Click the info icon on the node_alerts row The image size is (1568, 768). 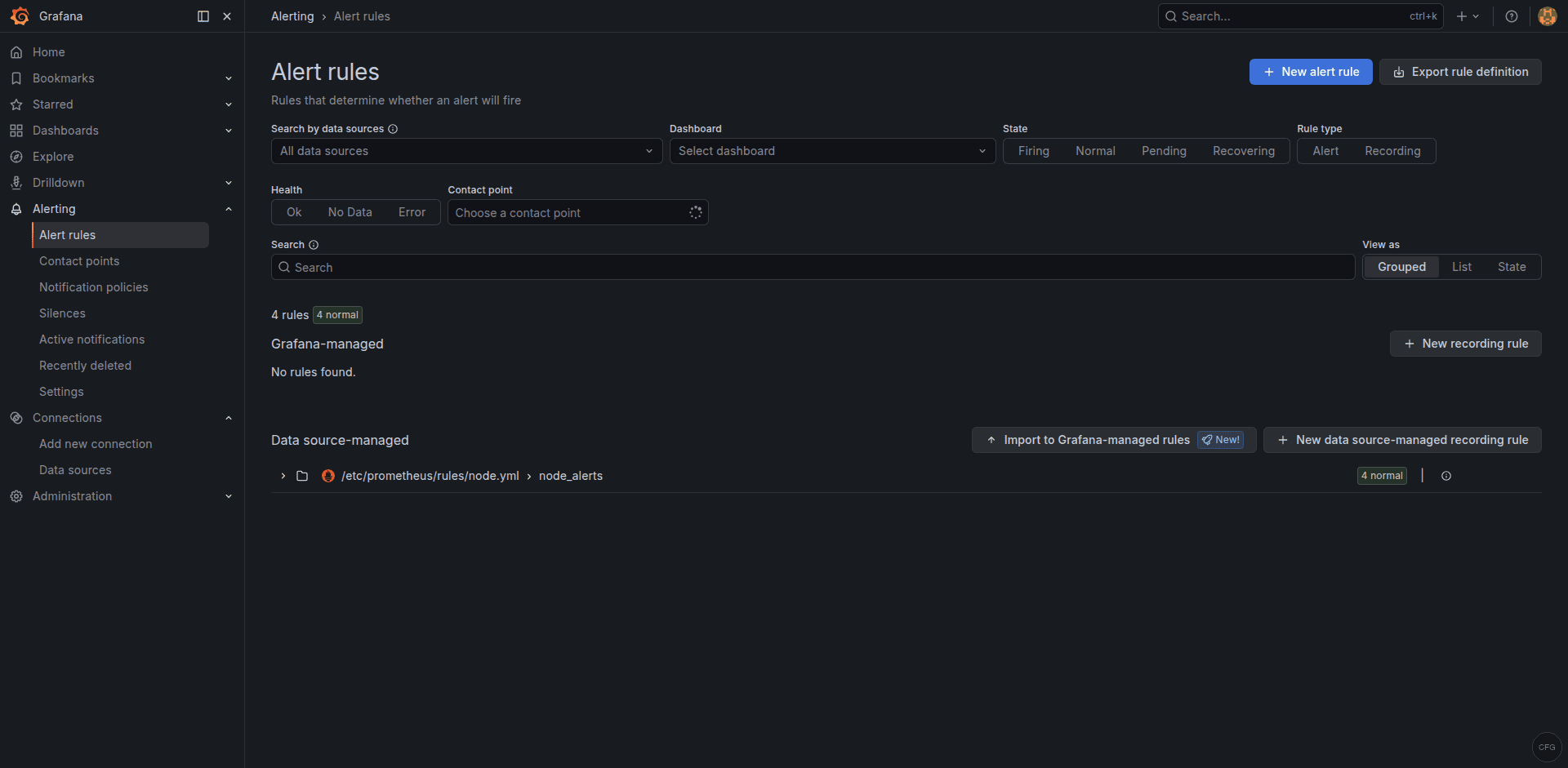(x=1447, y=476)
